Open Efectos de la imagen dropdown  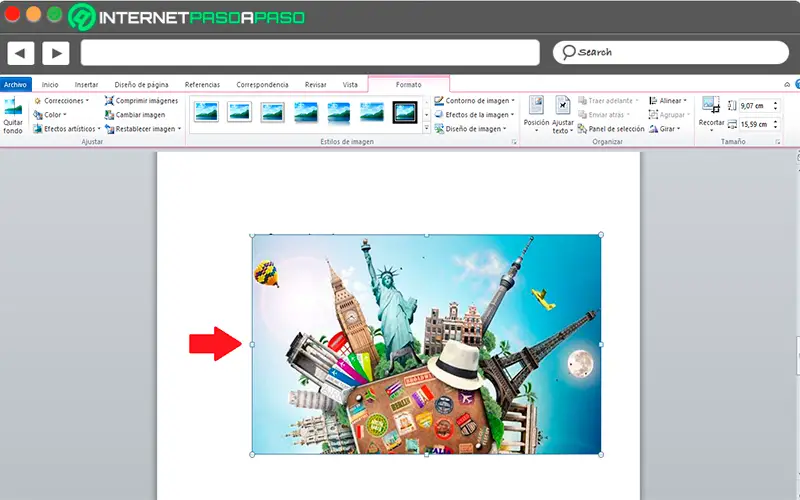pos(474,115)
